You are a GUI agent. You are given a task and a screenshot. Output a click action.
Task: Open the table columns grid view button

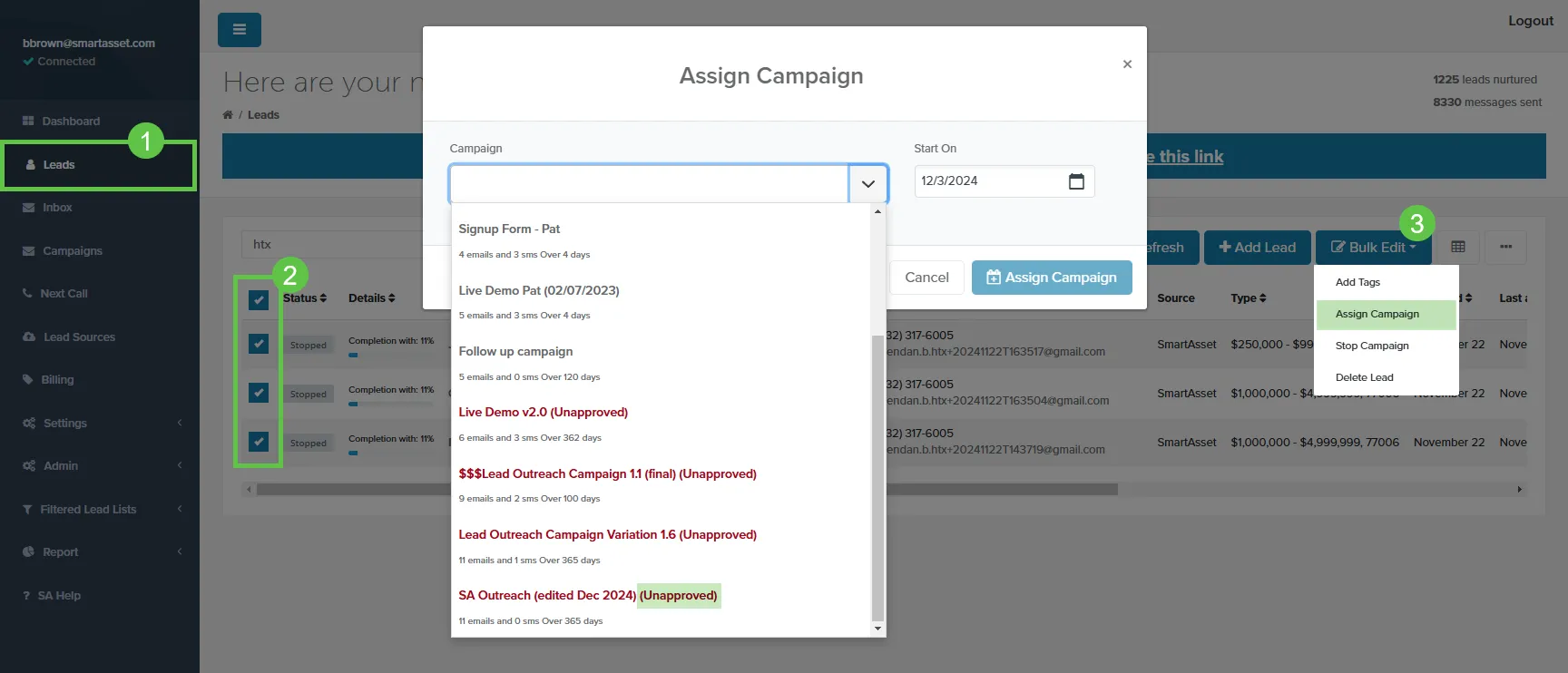click(x=1458, y=247)
